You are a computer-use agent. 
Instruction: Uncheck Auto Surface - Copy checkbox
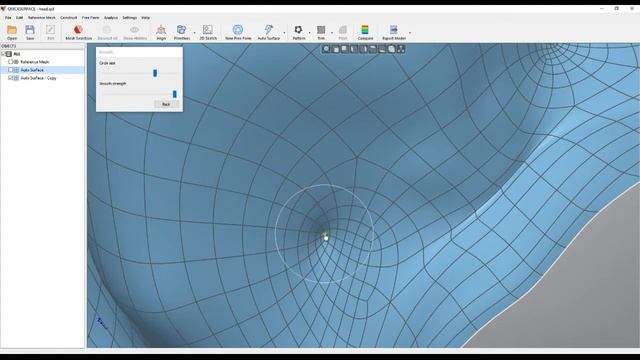(11, 78)
